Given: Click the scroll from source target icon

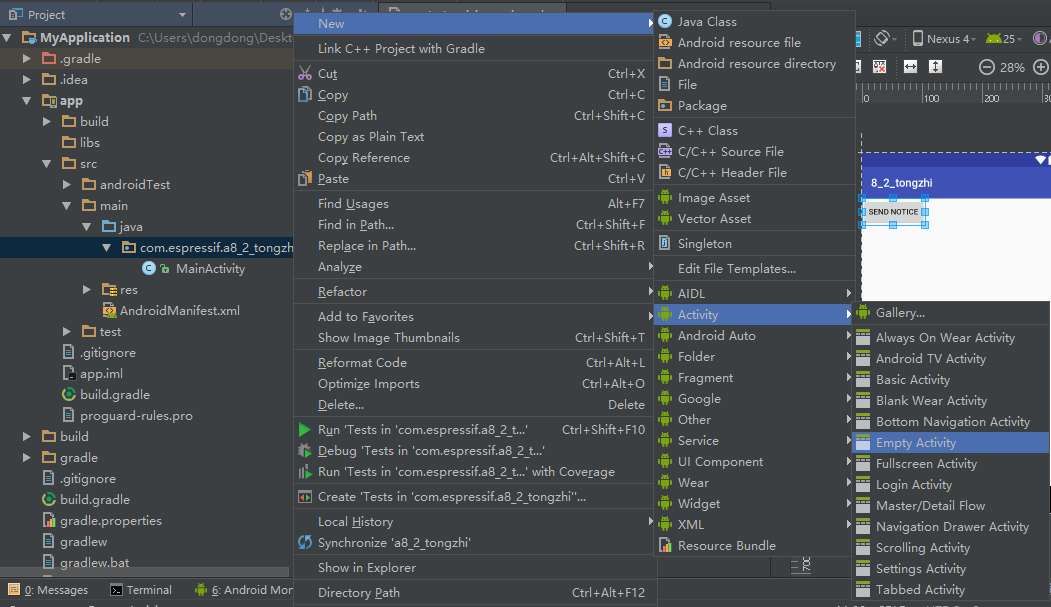Looking at the screenshot, I should click(x=286, y=14).
